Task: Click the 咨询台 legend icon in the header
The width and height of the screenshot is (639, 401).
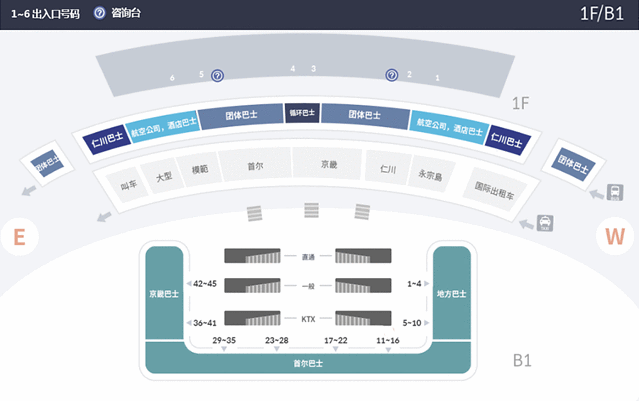Action: pyautogui.click(x=100, y=13)
